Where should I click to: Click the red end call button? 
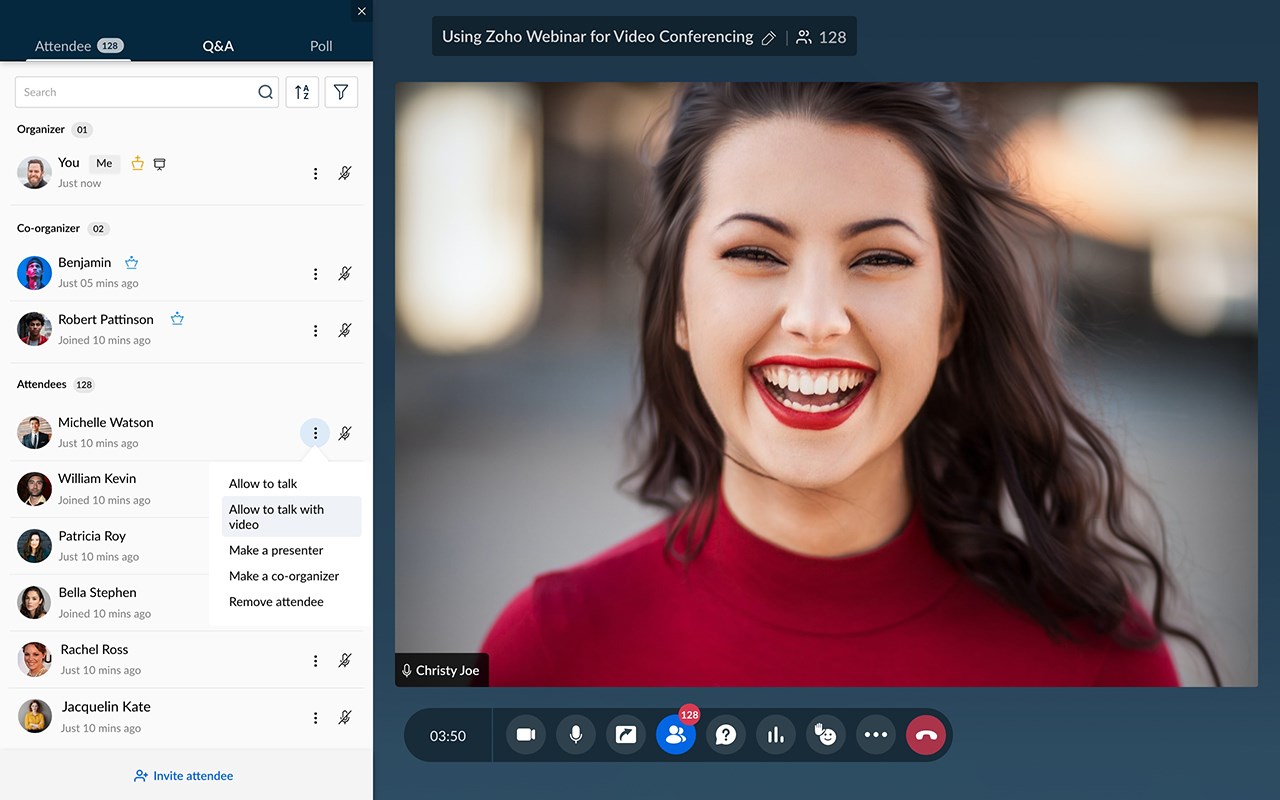pyautogui.click(x=926, y=735)
